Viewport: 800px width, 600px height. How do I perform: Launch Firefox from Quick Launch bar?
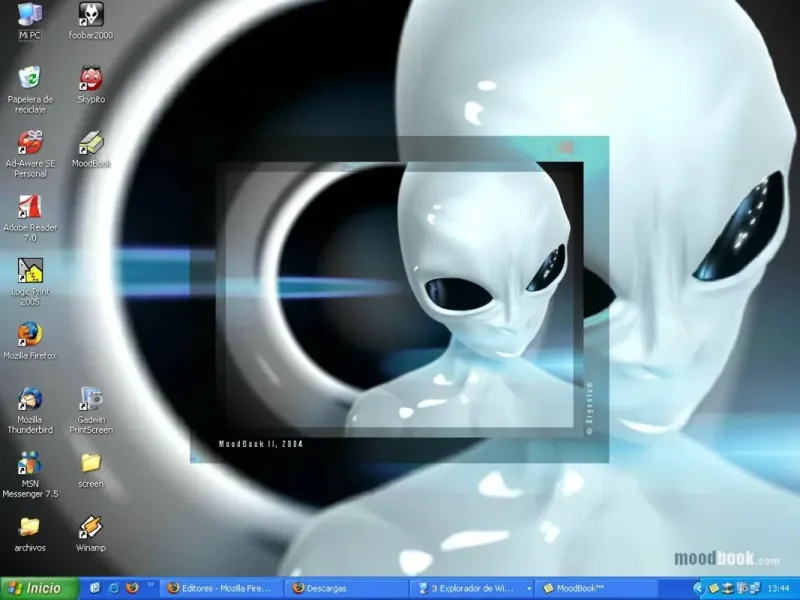coord(132,588)
